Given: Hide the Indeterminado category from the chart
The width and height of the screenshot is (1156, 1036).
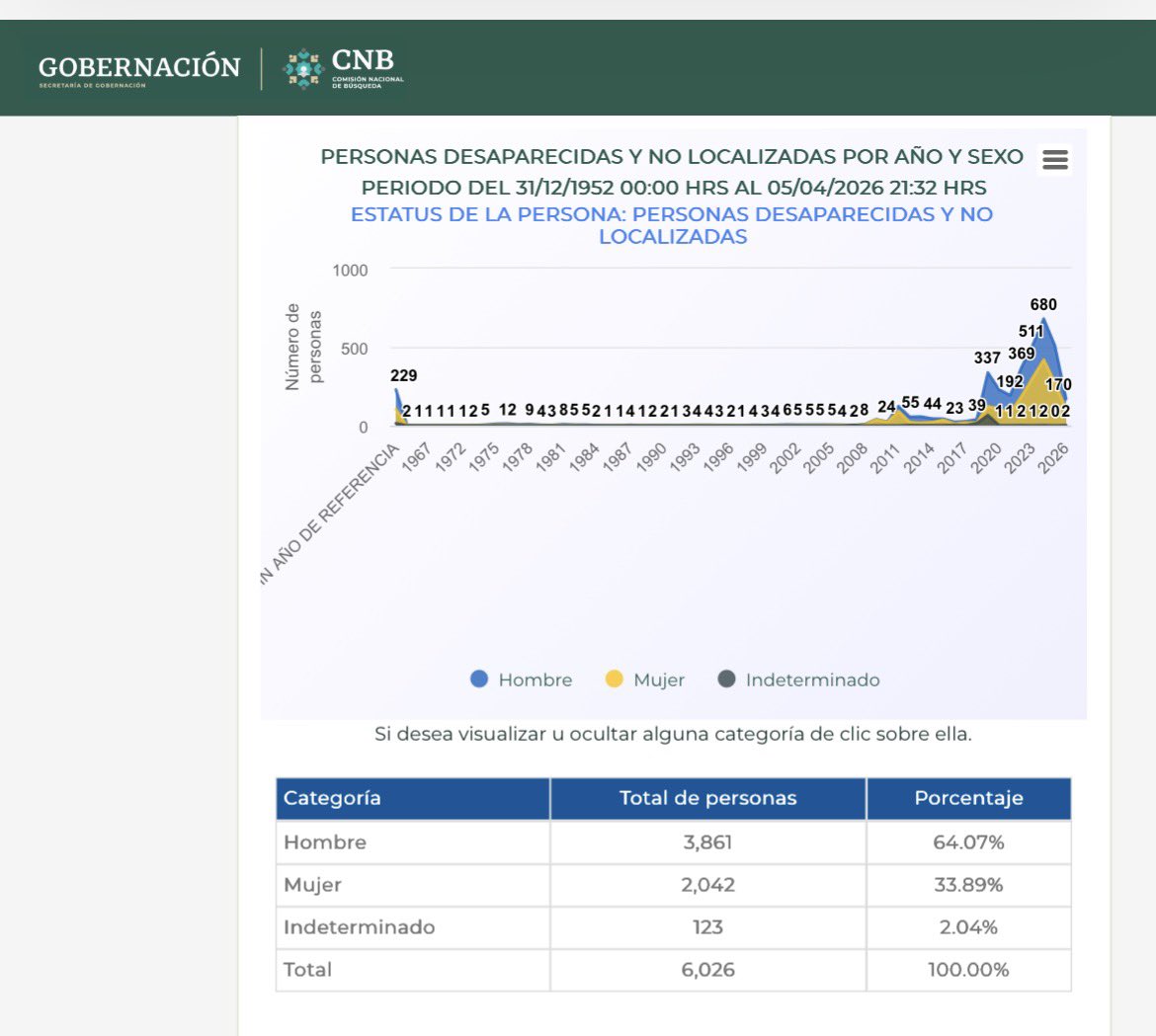Looking at the screenshot, I should (816, 679).
